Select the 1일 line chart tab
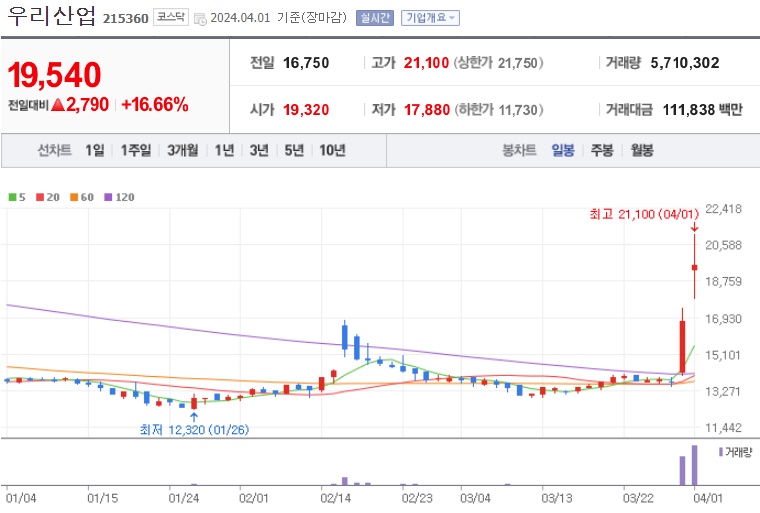The image size is (760, 513). tap(95, 150)
